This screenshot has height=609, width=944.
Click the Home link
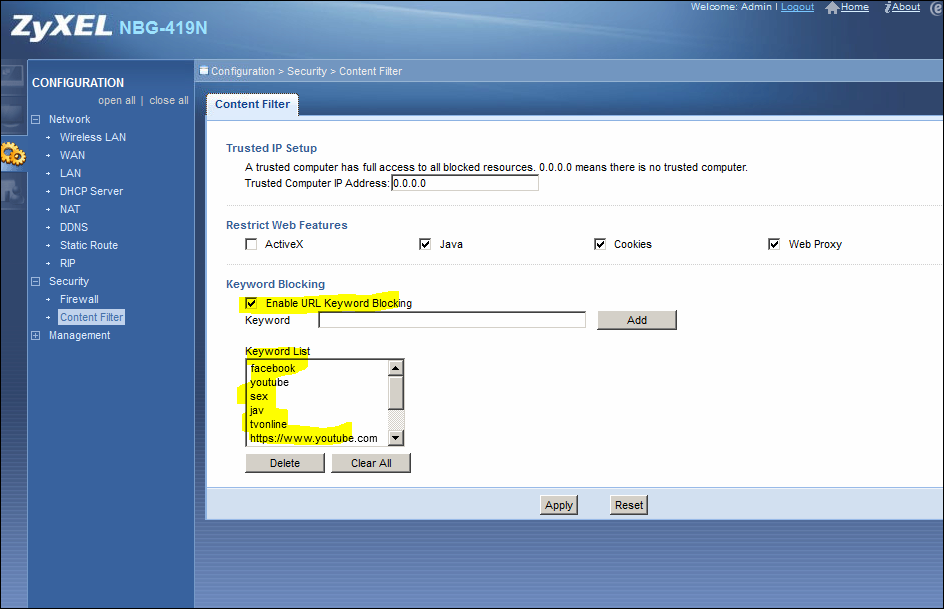click(854, 7)
